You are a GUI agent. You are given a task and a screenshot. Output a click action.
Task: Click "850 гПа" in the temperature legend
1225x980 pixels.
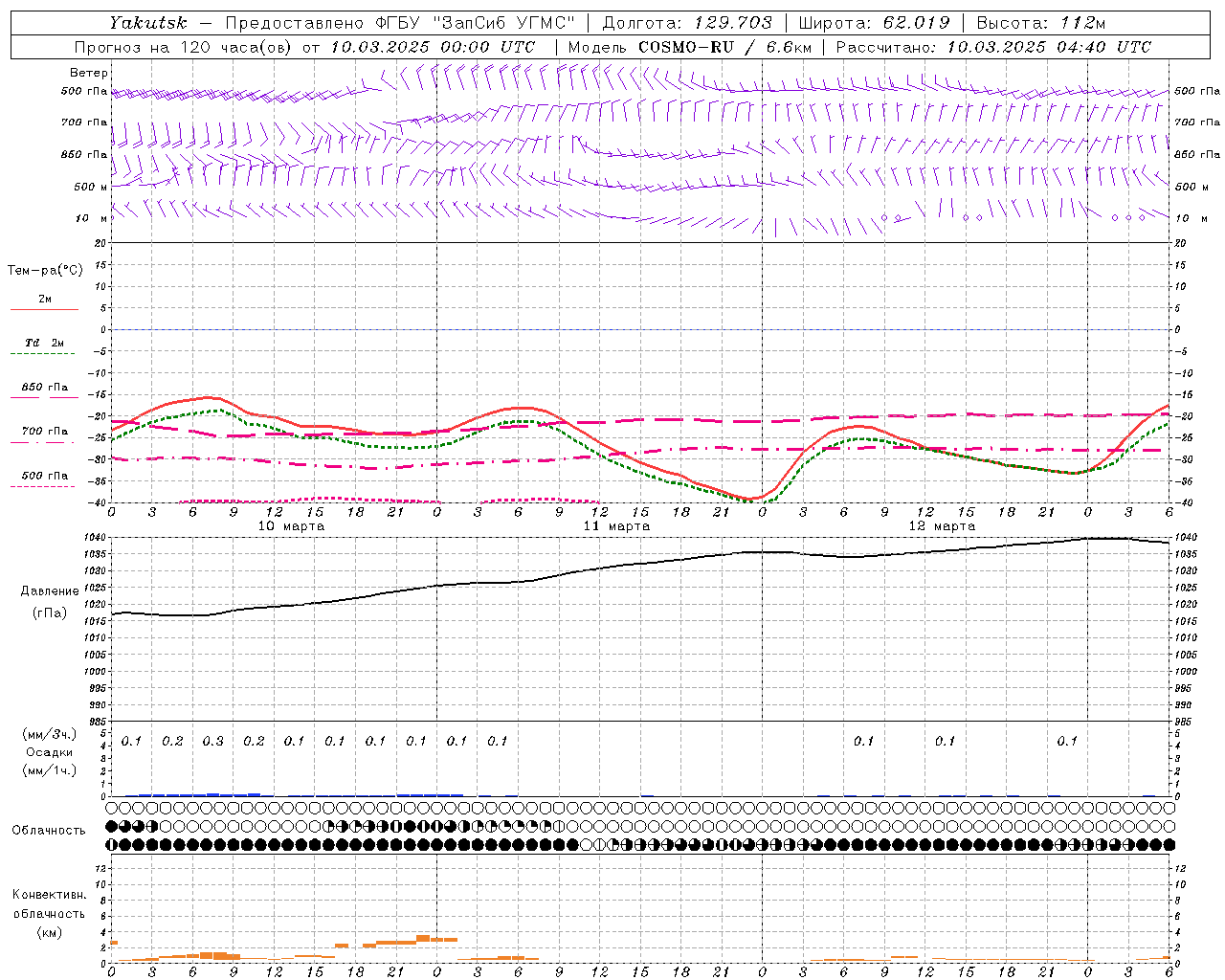(45, 388)
